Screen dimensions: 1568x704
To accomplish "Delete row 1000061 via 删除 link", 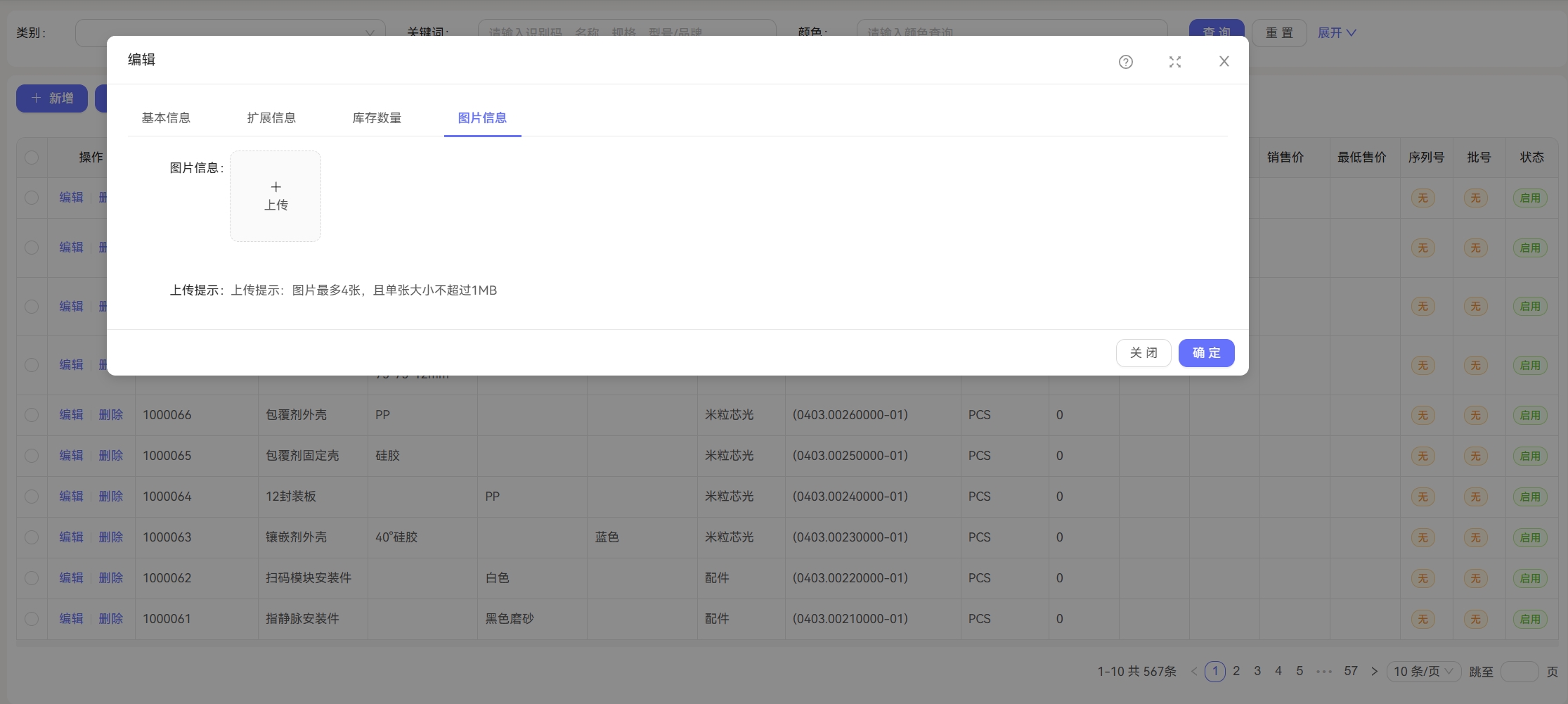I will click(111, 619).
